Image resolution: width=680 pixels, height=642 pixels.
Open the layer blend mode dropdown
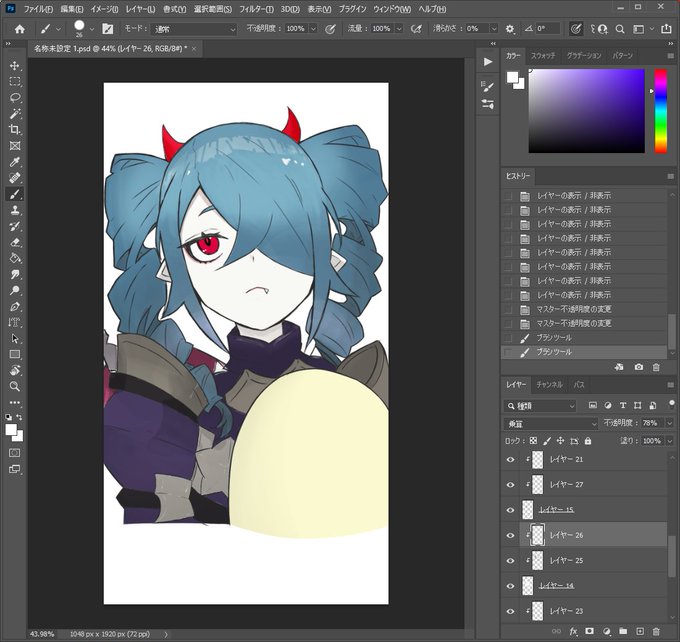(551, 423)
